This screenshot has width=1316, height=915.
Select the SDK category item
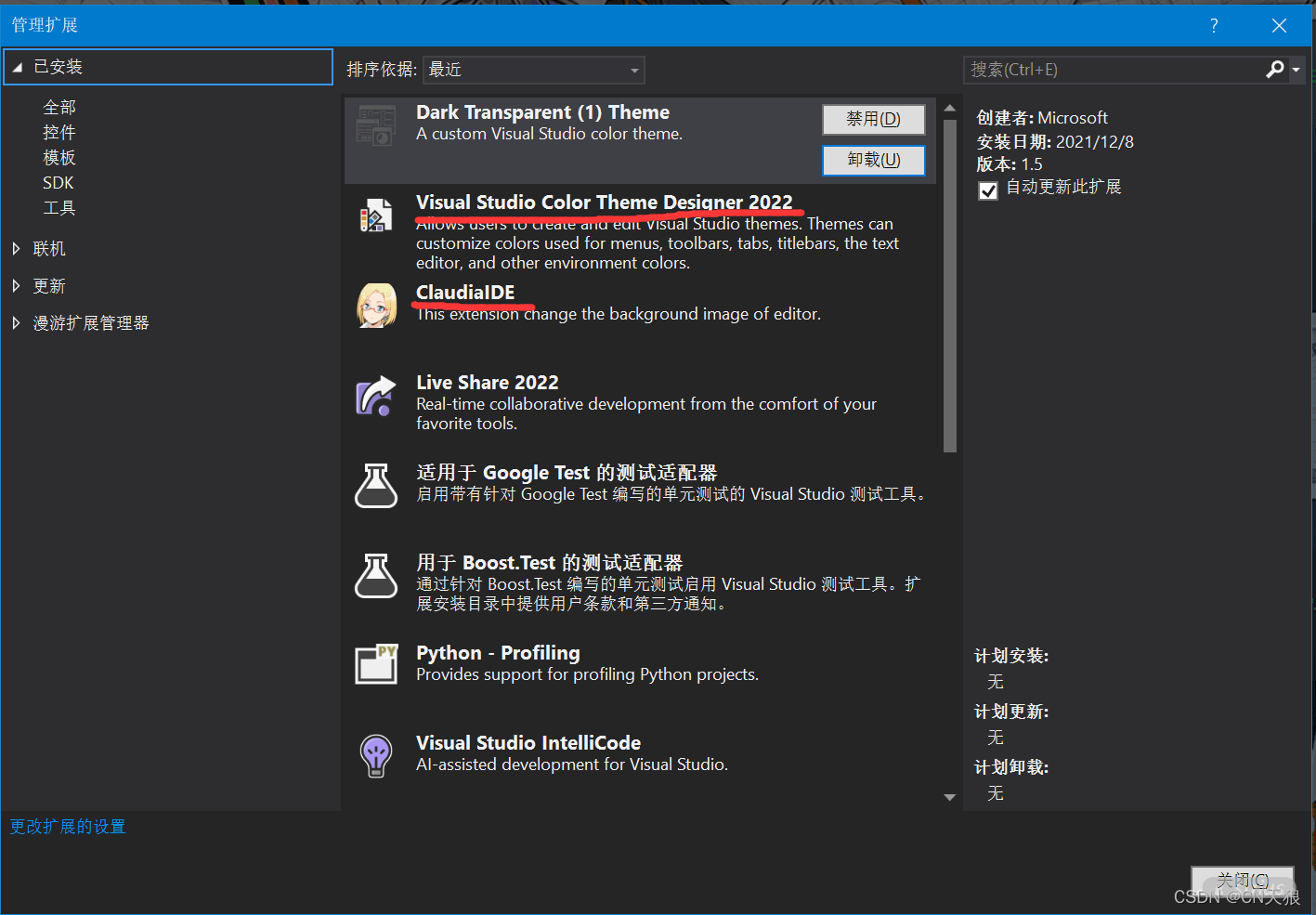click(x=58, y=183)
